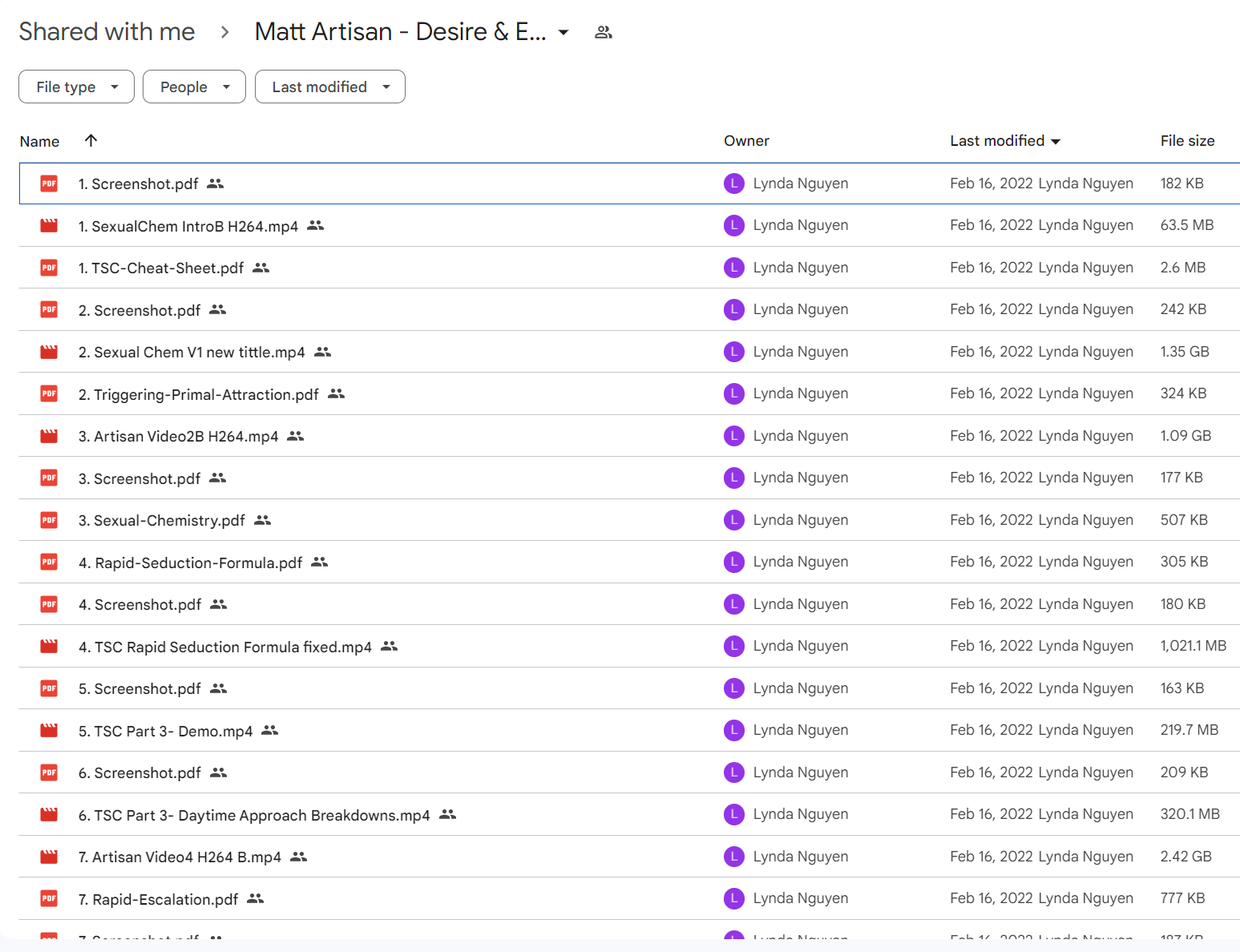
Task: Go to Shared with me breadcrumb
Action: pyautogui.click(x=107, y=31)
